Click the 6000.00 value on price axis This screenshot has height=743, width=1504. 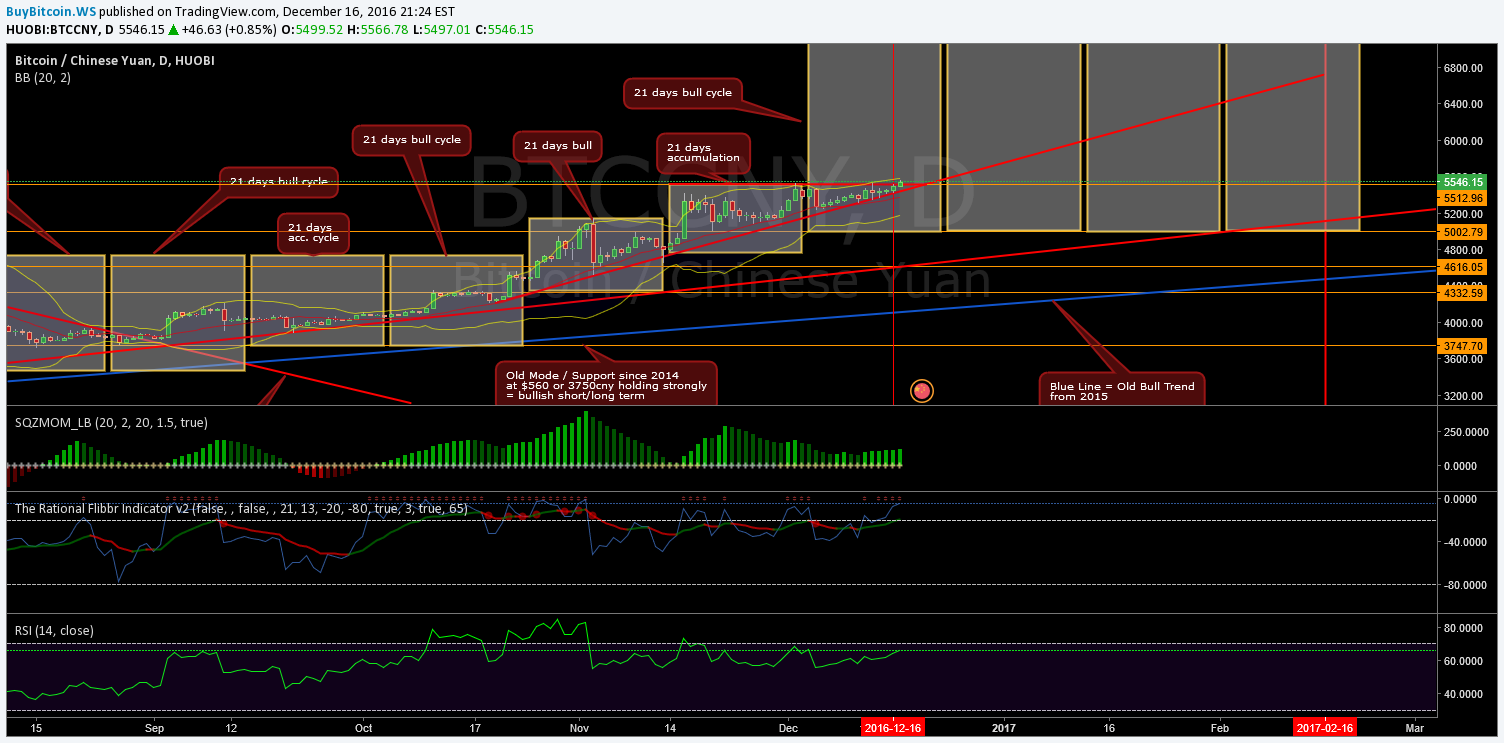click(x=1462, y=141)
